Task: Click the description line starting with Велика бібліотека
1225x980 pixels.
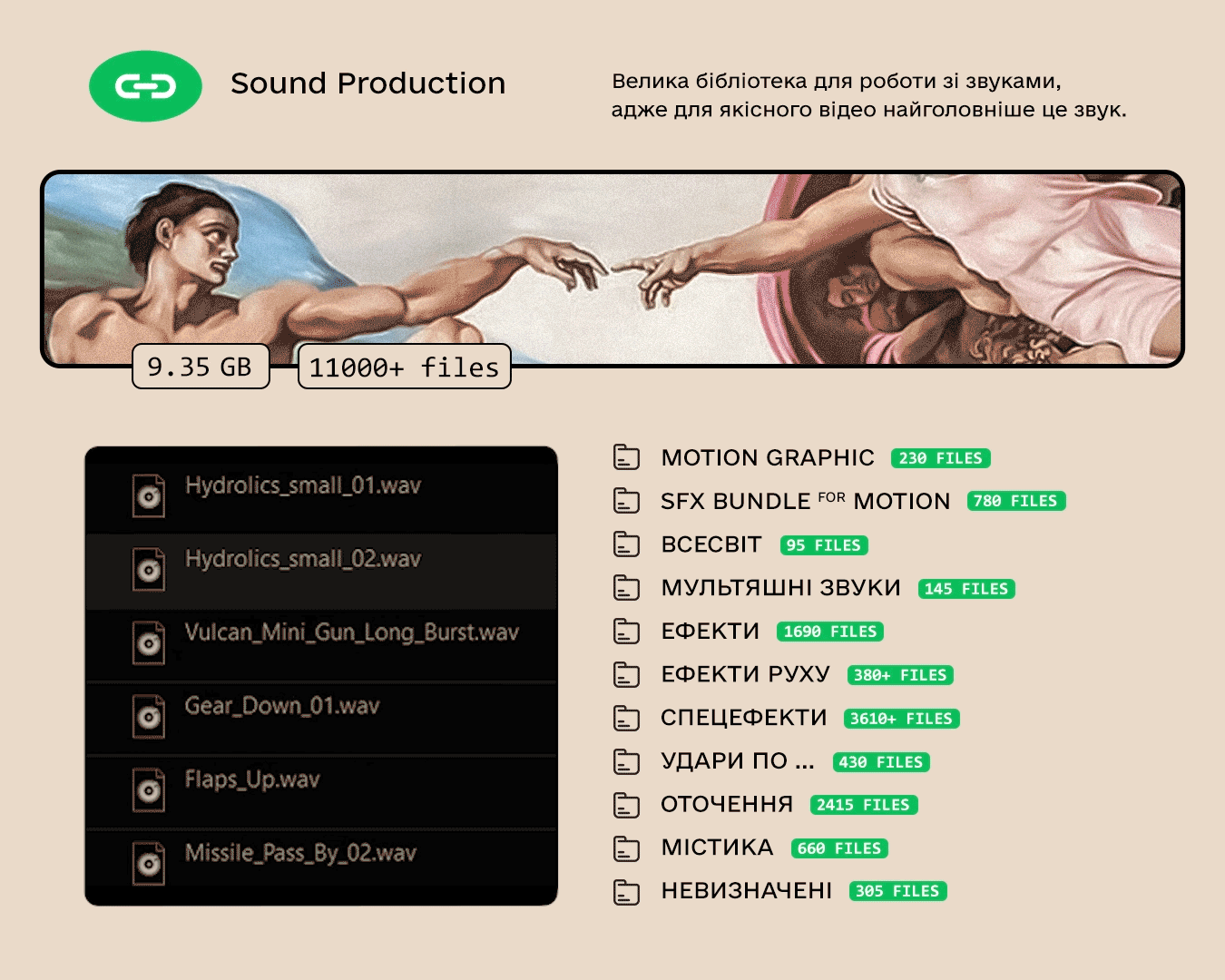Action: point(836,82)
